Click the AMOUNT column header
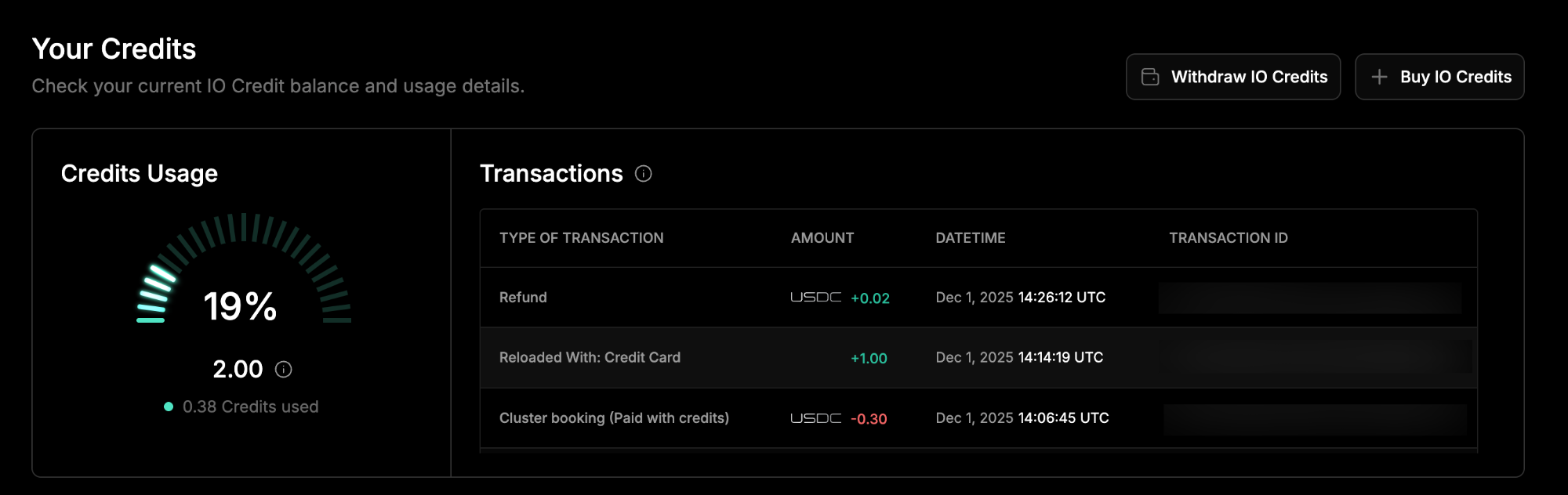The height and width of the screenshot is (495, 1568). tap(822, 237)
